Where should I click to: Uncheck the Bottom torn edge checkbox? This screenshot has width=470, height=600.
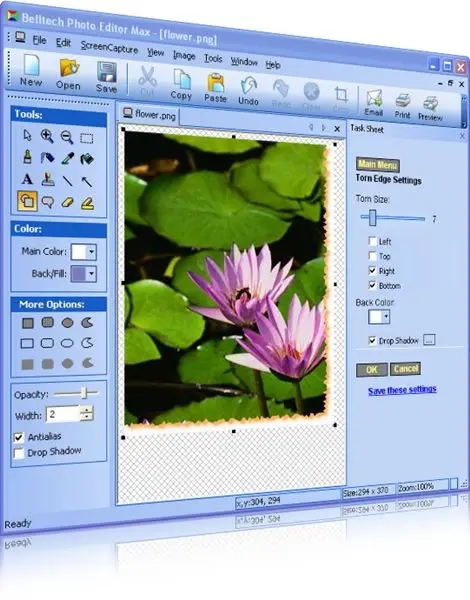pos(372,285)
